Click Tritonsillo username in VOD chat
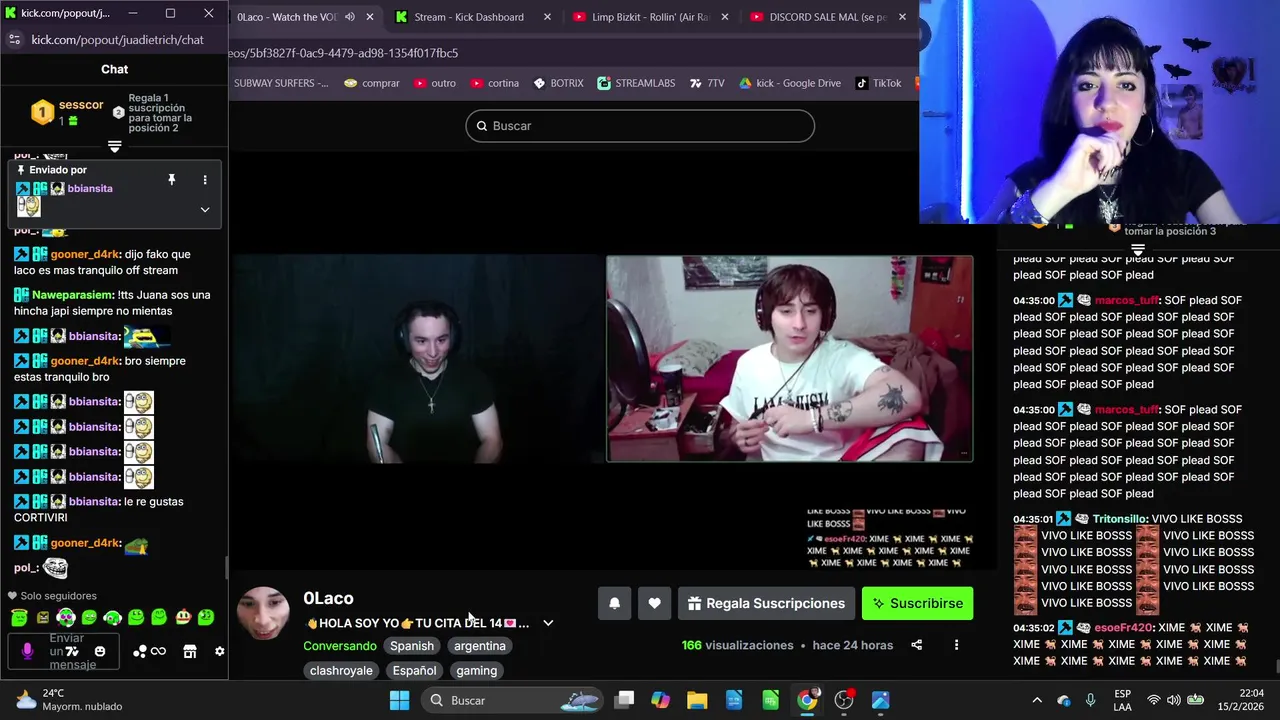The height and width of the screenshot is (720, 1280). tap(1120, 519)
